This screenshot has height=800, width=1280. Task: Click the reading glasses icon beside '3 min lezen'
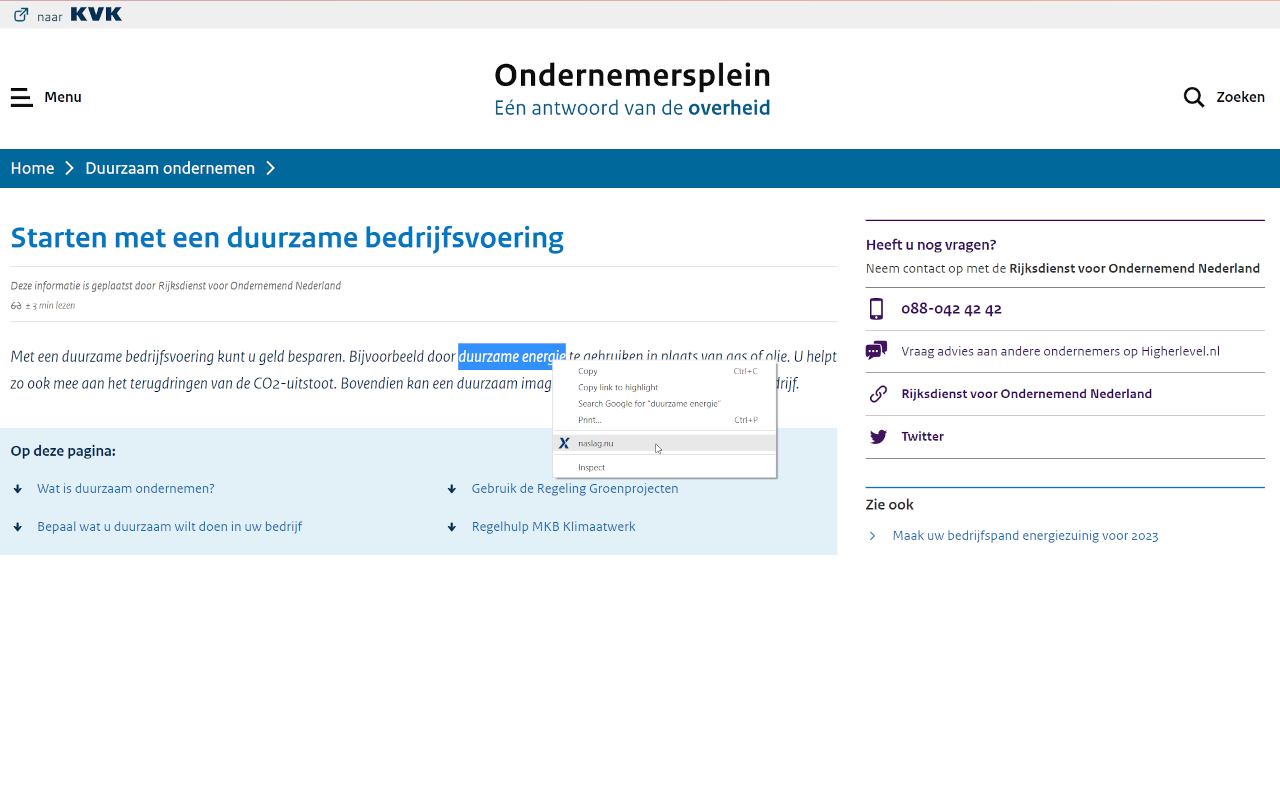[16, 306]
